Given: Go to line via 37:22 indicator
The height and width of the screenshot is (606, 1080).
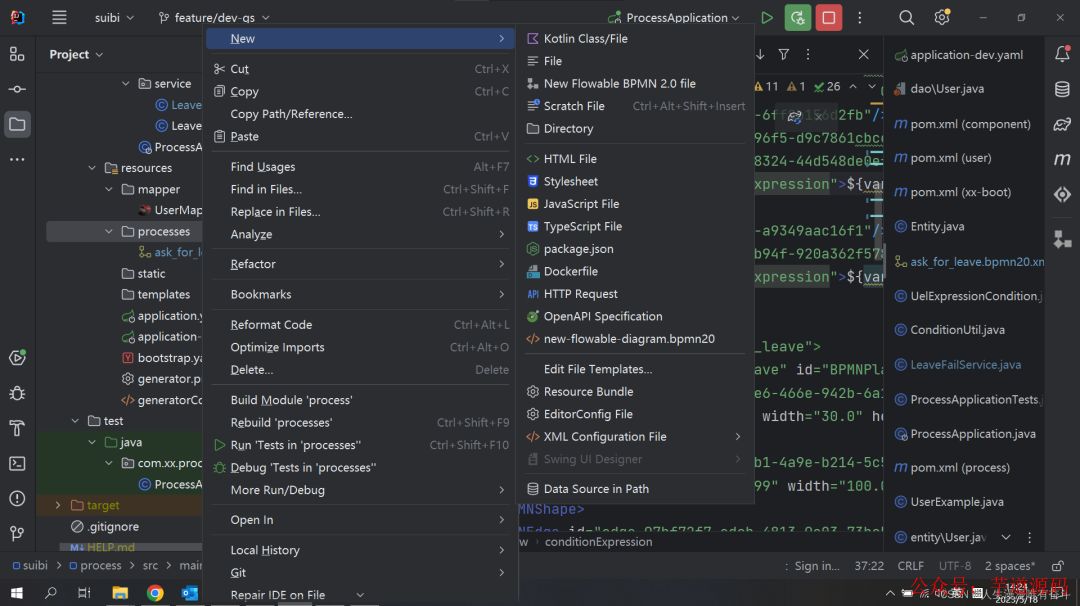Looking at the screenshot, I should [869, 566].
